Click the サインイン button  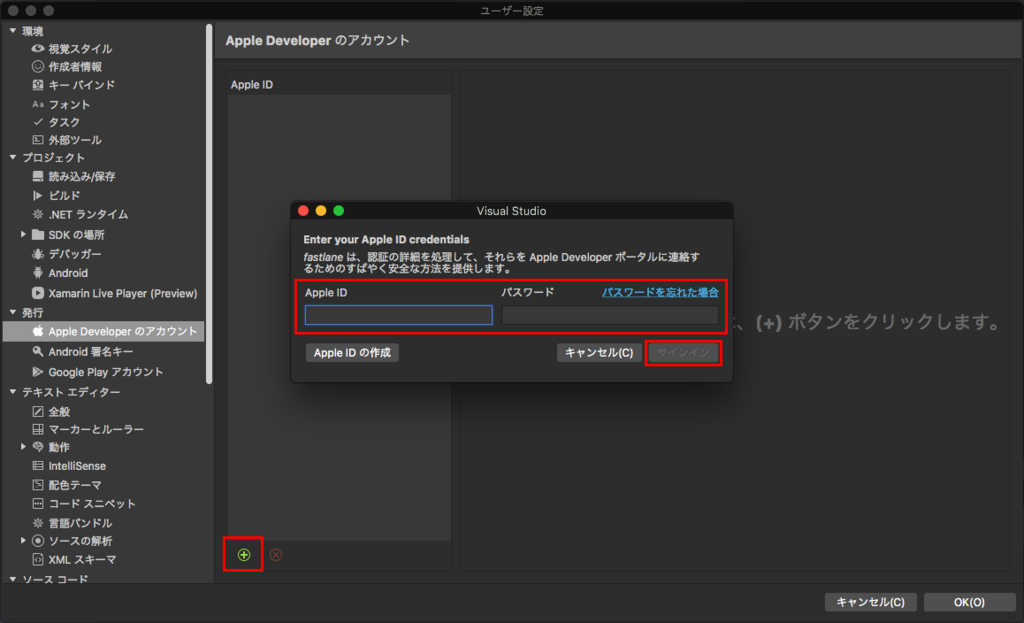[x=683, y=353]
